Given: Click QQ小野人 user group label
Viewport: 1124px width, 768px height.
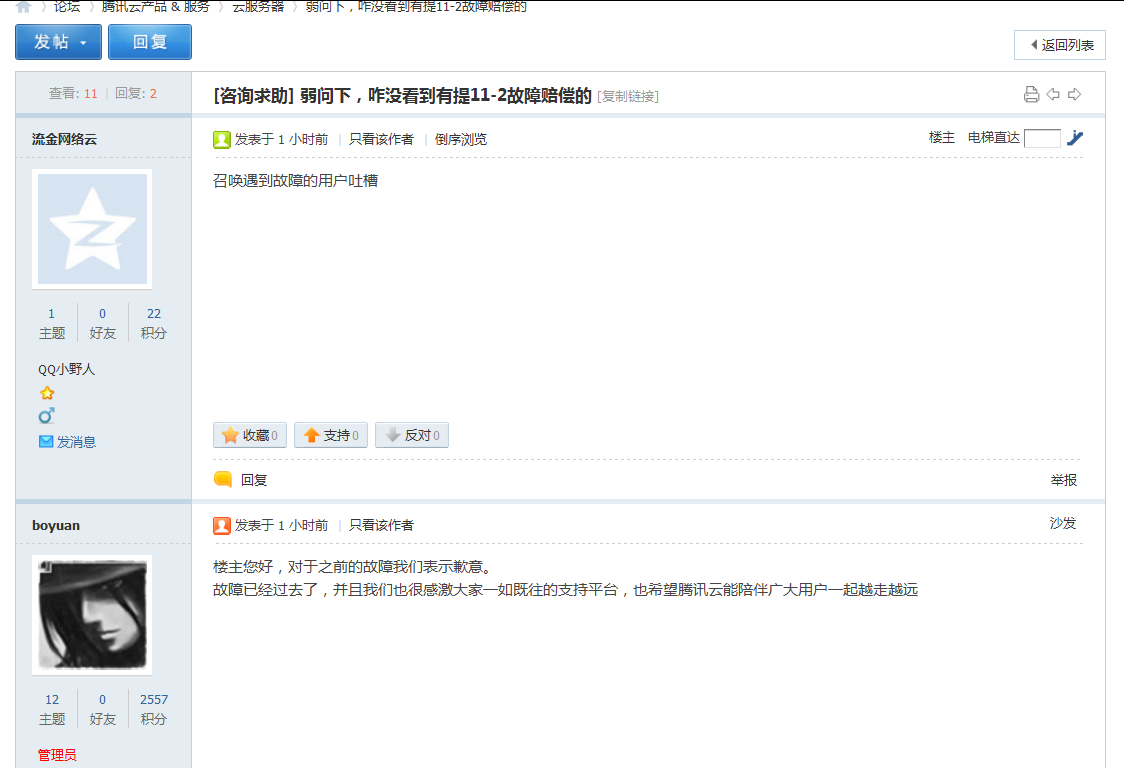Looking at the screenshot, I should pyautogui.click(x=67, y=369).
